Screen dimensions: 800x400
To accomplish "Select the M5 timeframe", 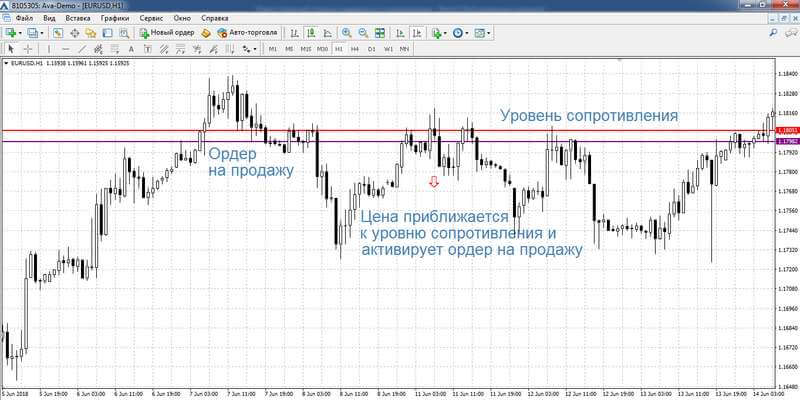I will (x=289, y=49).
